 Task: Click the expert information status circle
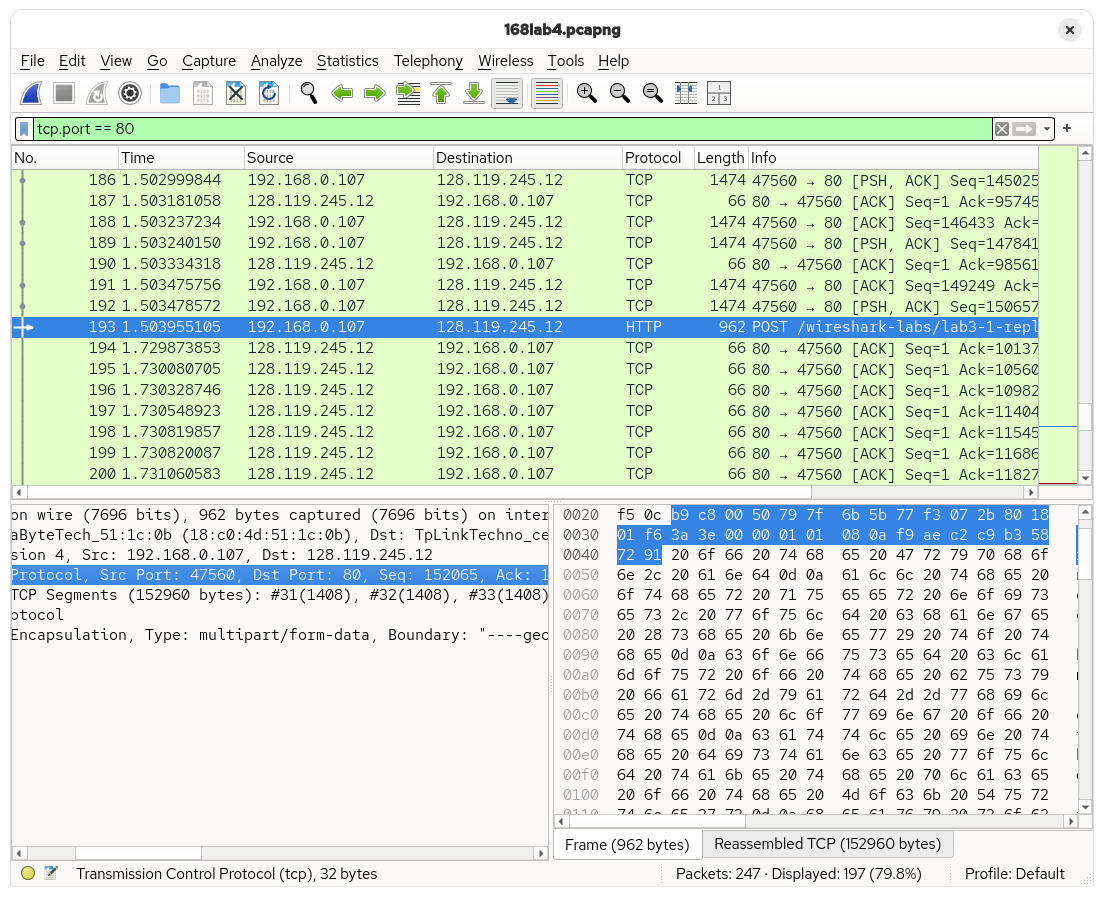[x=27, y=873]
